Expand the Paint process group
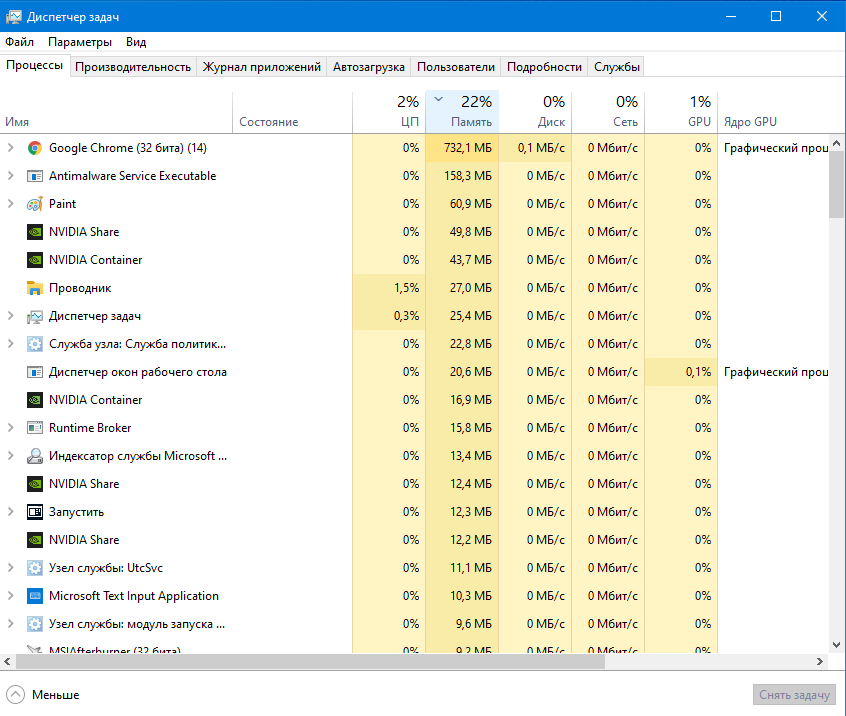 [x=10, y=203]
